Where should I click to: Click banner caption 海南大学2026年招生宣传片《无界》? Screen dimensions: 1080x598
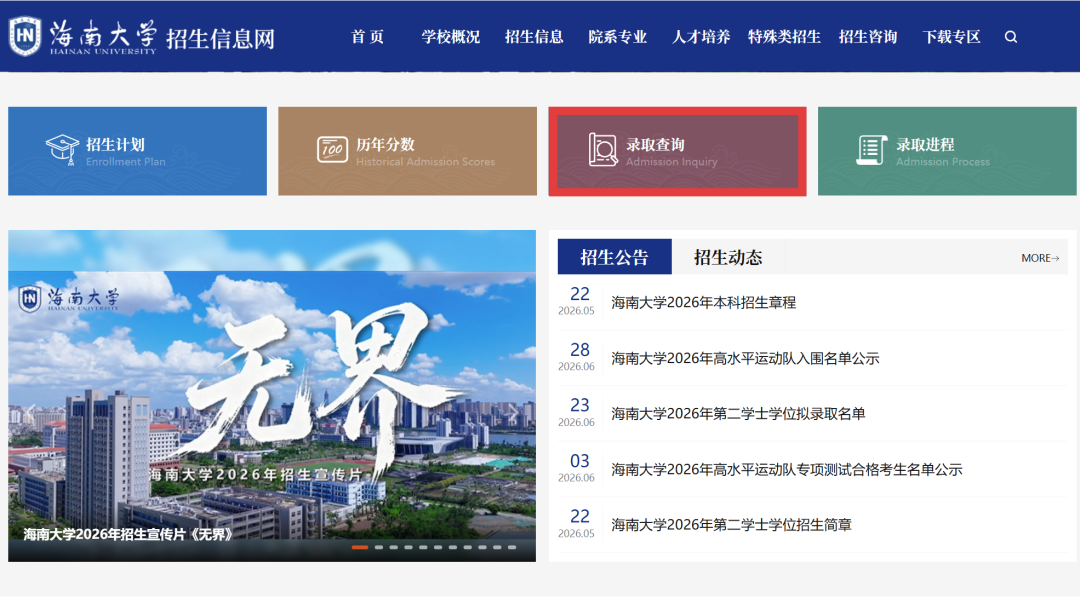click(128, 534)
